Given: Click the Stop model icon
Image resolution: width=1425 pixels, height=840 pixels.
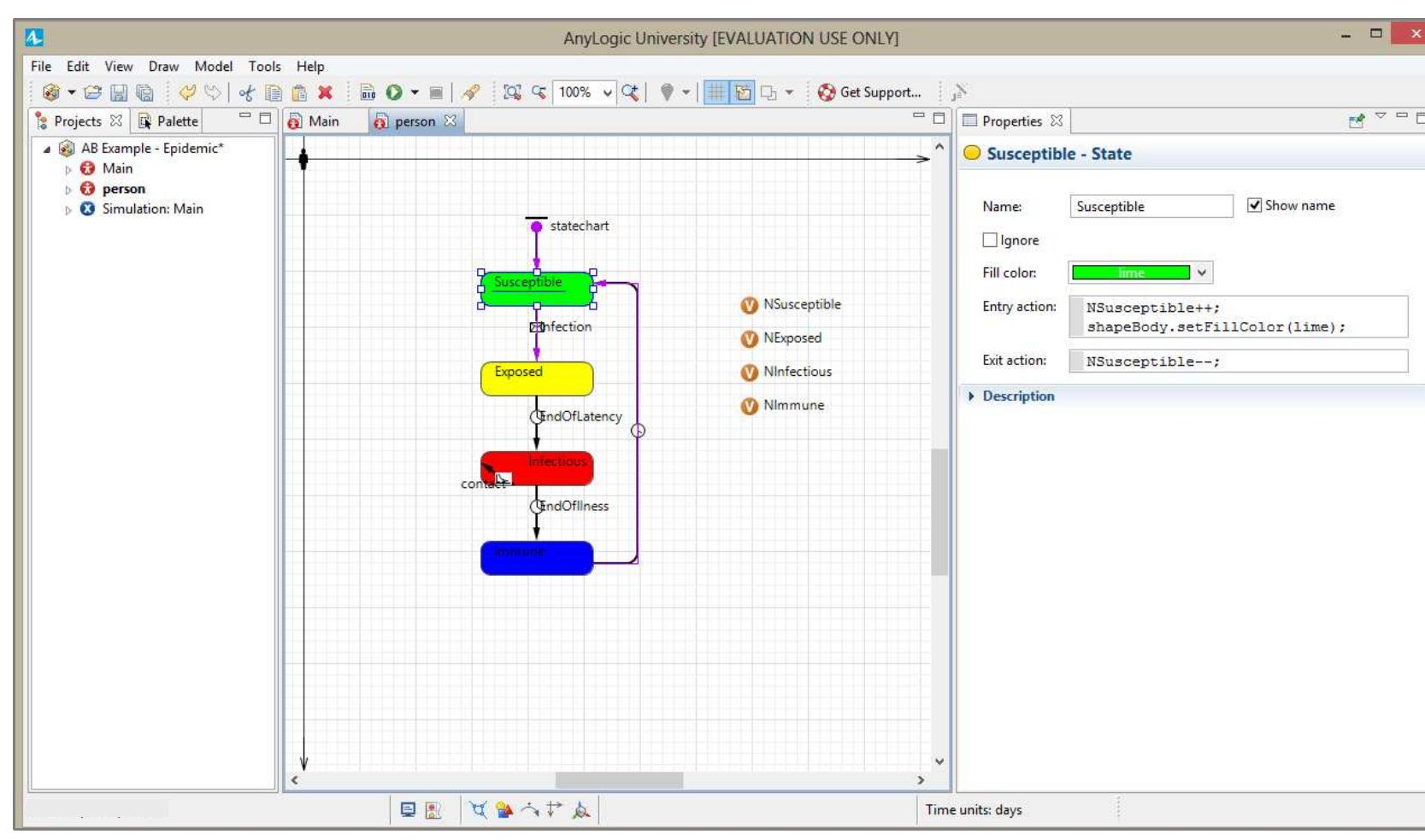Looking at the screenshot, I should pyautogui.click(x=436, y=92).
